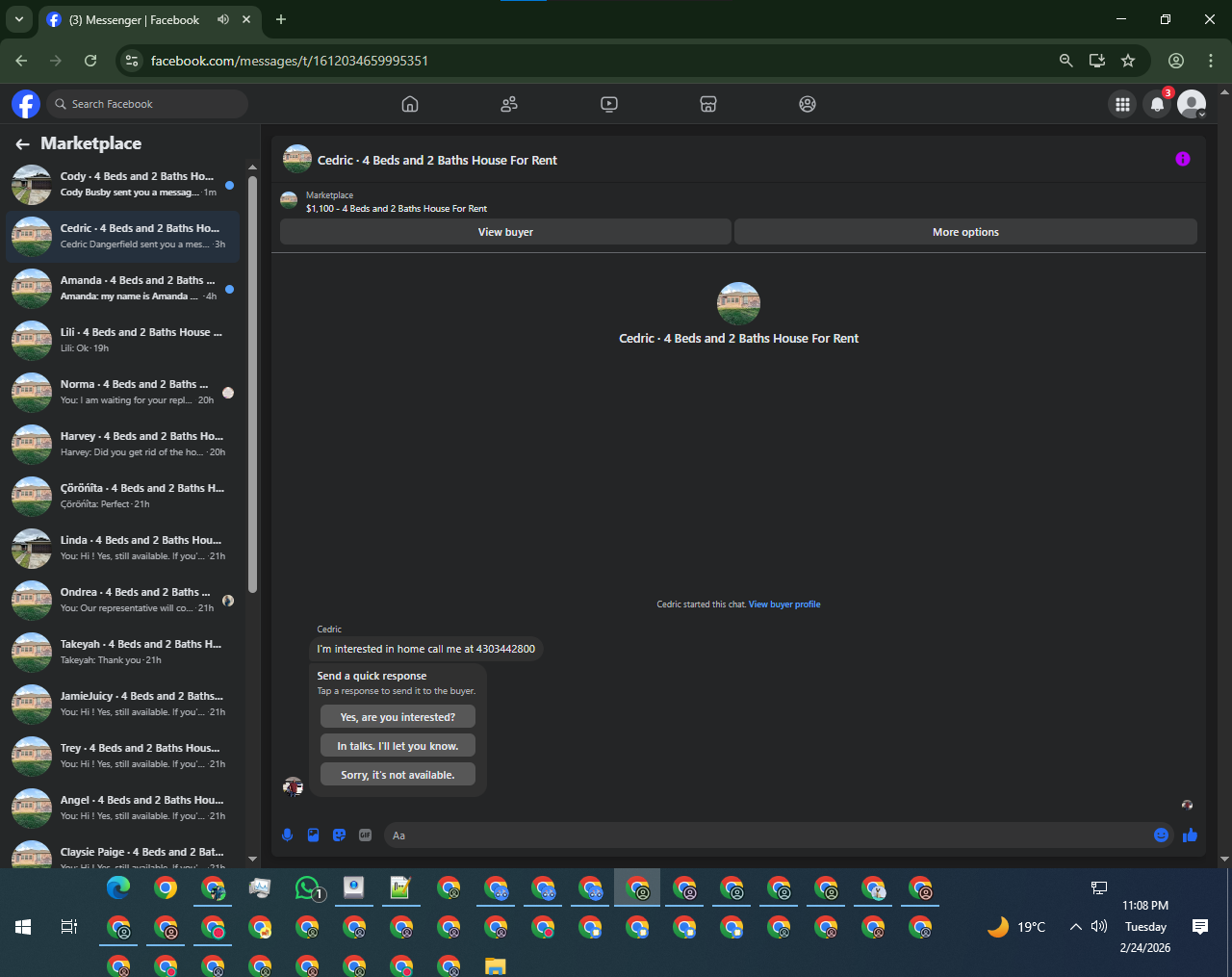
Task: Open the Facebook menu grid icon
Action: point(1122,104)
